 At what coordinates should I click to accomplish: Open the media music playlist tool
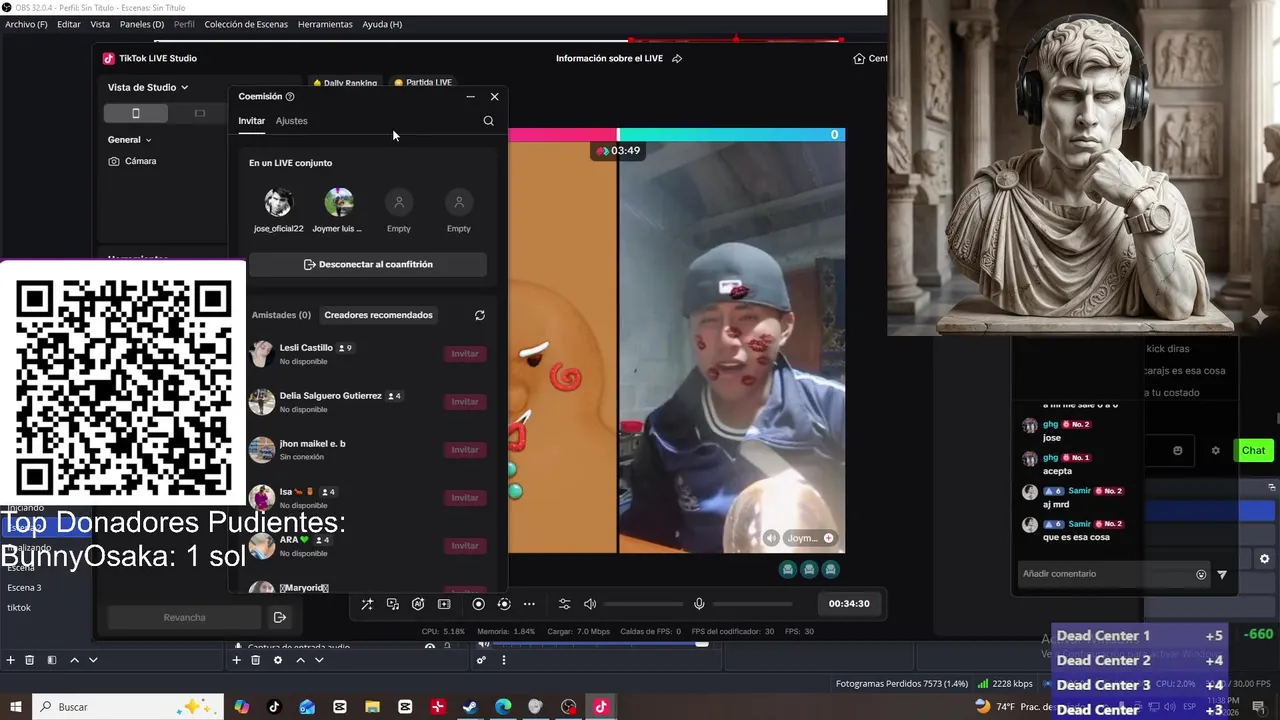click(x=393, y=604)
